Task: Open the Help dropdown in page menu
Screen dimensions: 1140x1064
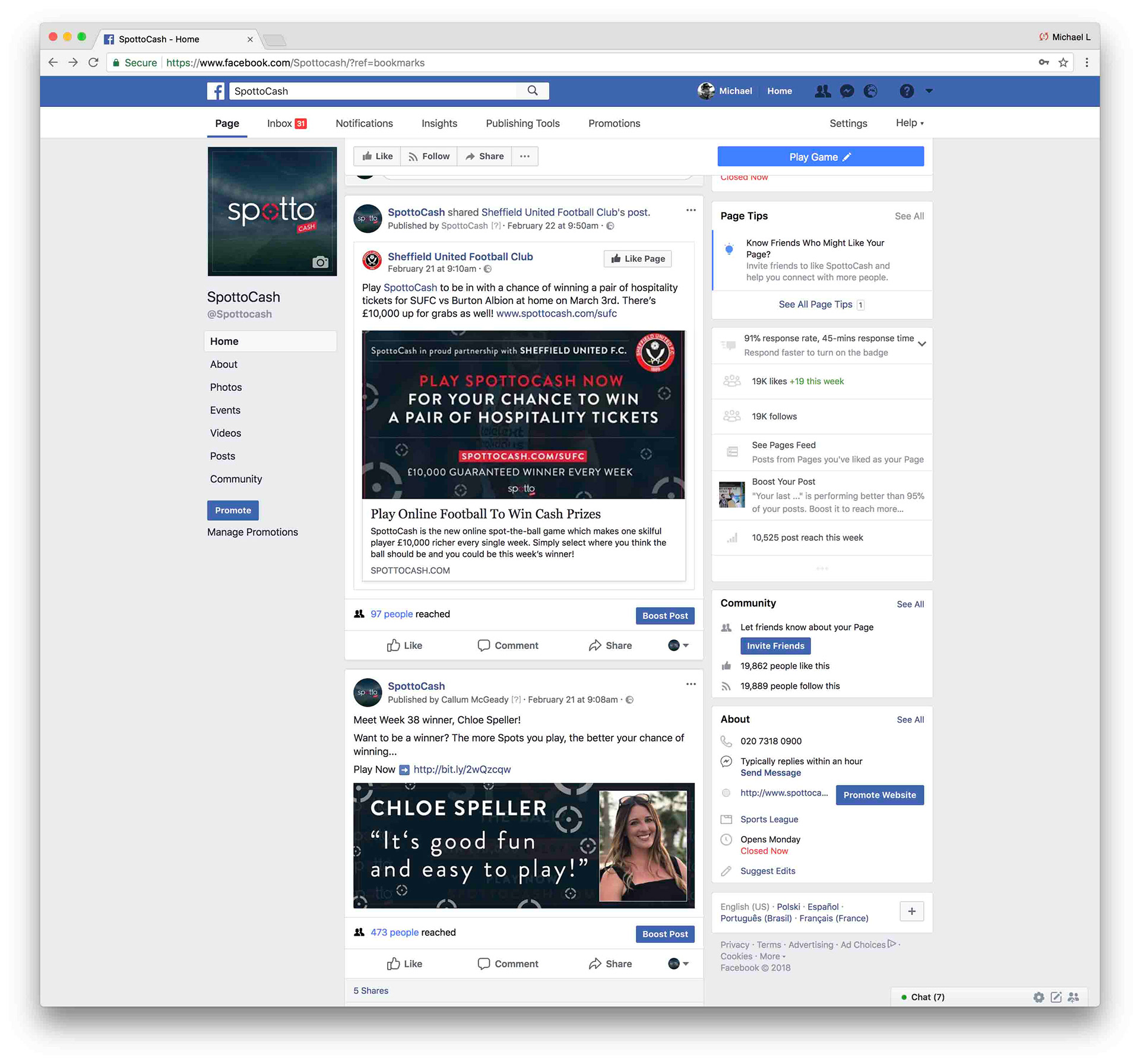Action: pyautogui.click(x=910, y=123)
